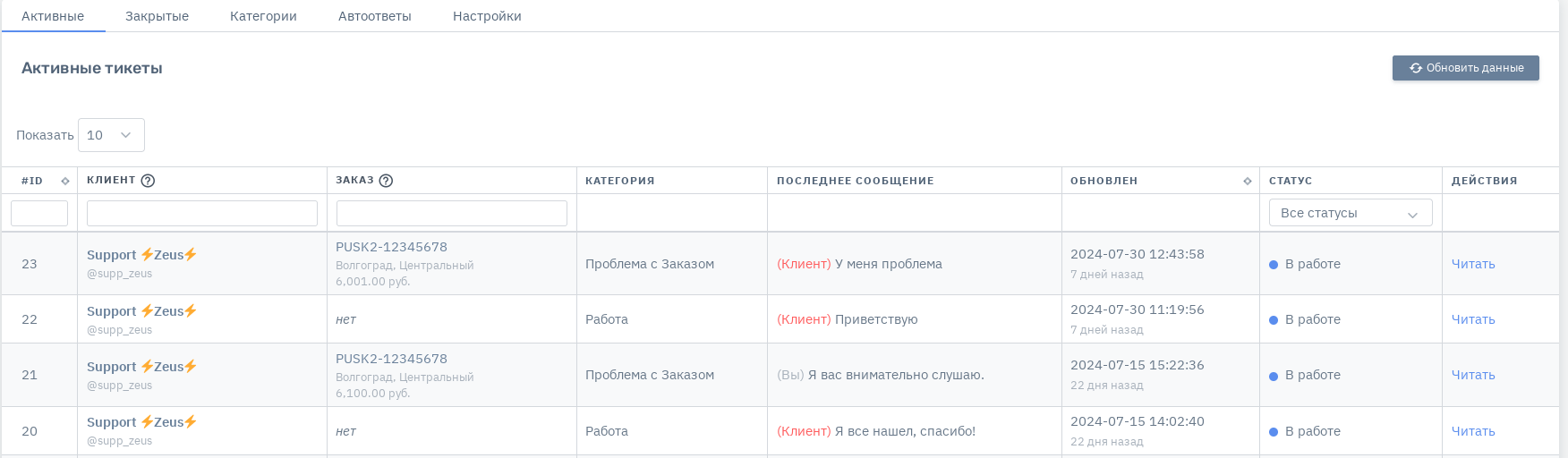Focus the КЛИЕНТ filter input field
The image size is (1568, 458).
point(202,213)
